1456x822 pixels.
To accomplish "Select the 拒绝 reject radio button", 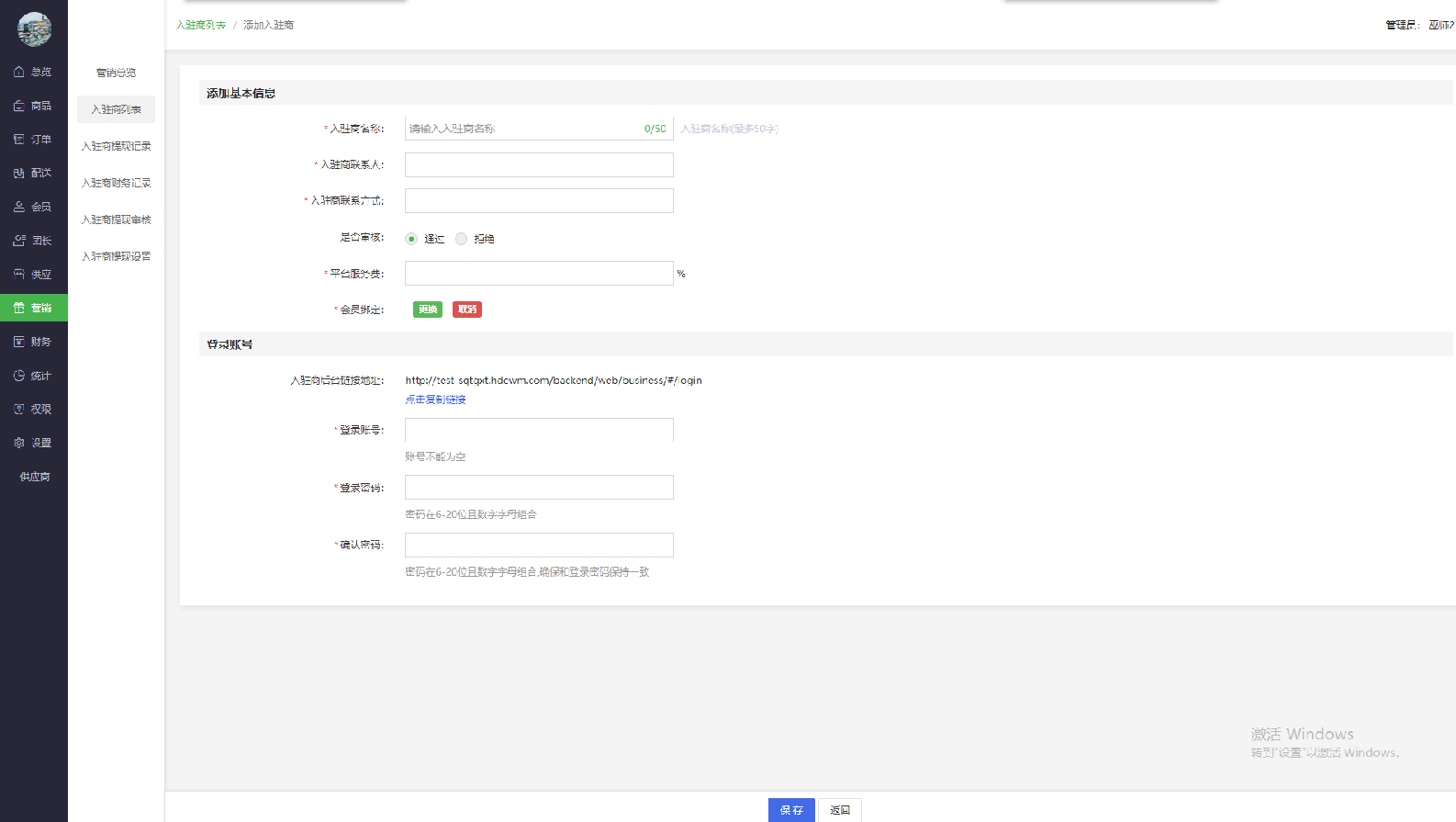I will tap(462, 239).
